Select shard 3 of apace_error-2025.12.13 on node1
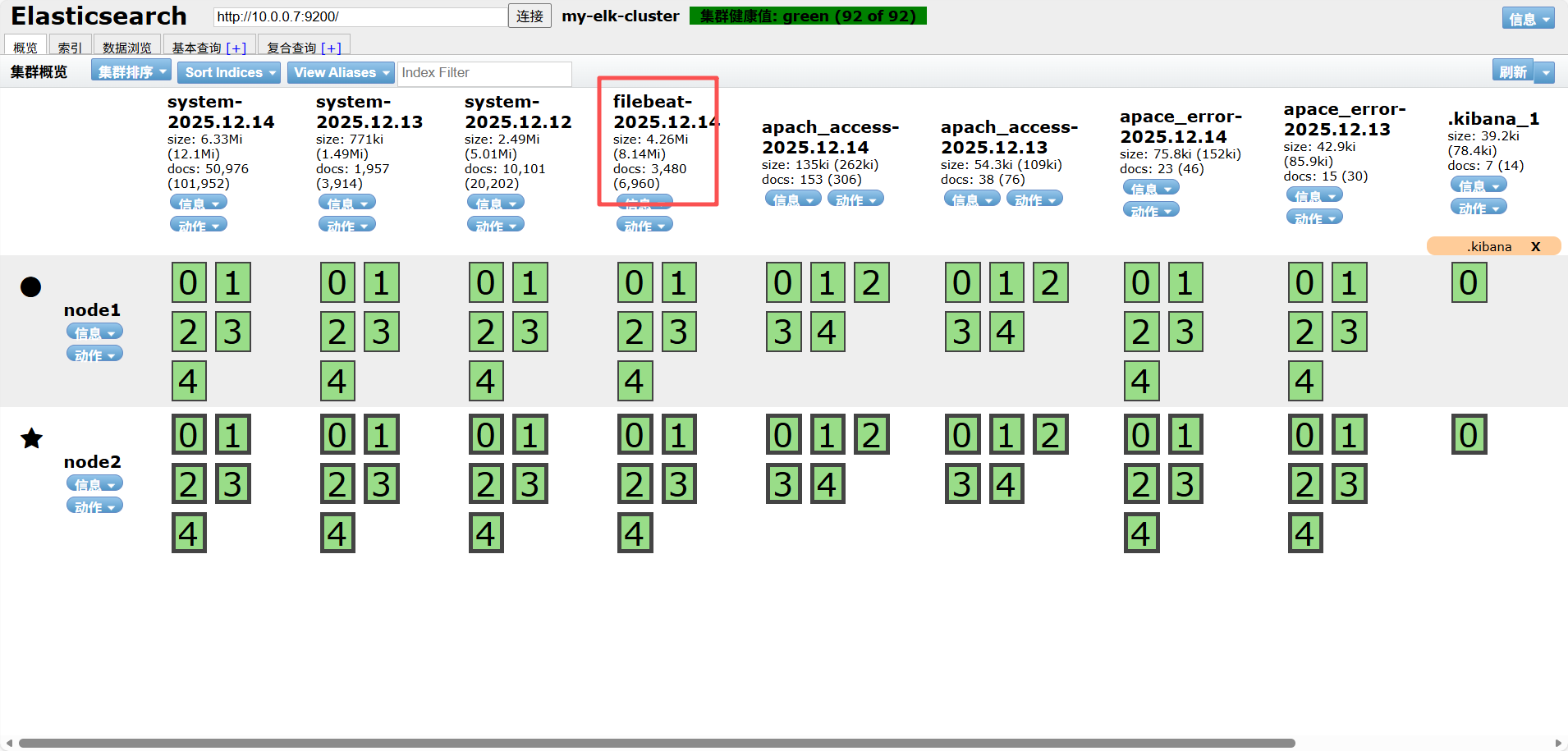 point(1350,332)
